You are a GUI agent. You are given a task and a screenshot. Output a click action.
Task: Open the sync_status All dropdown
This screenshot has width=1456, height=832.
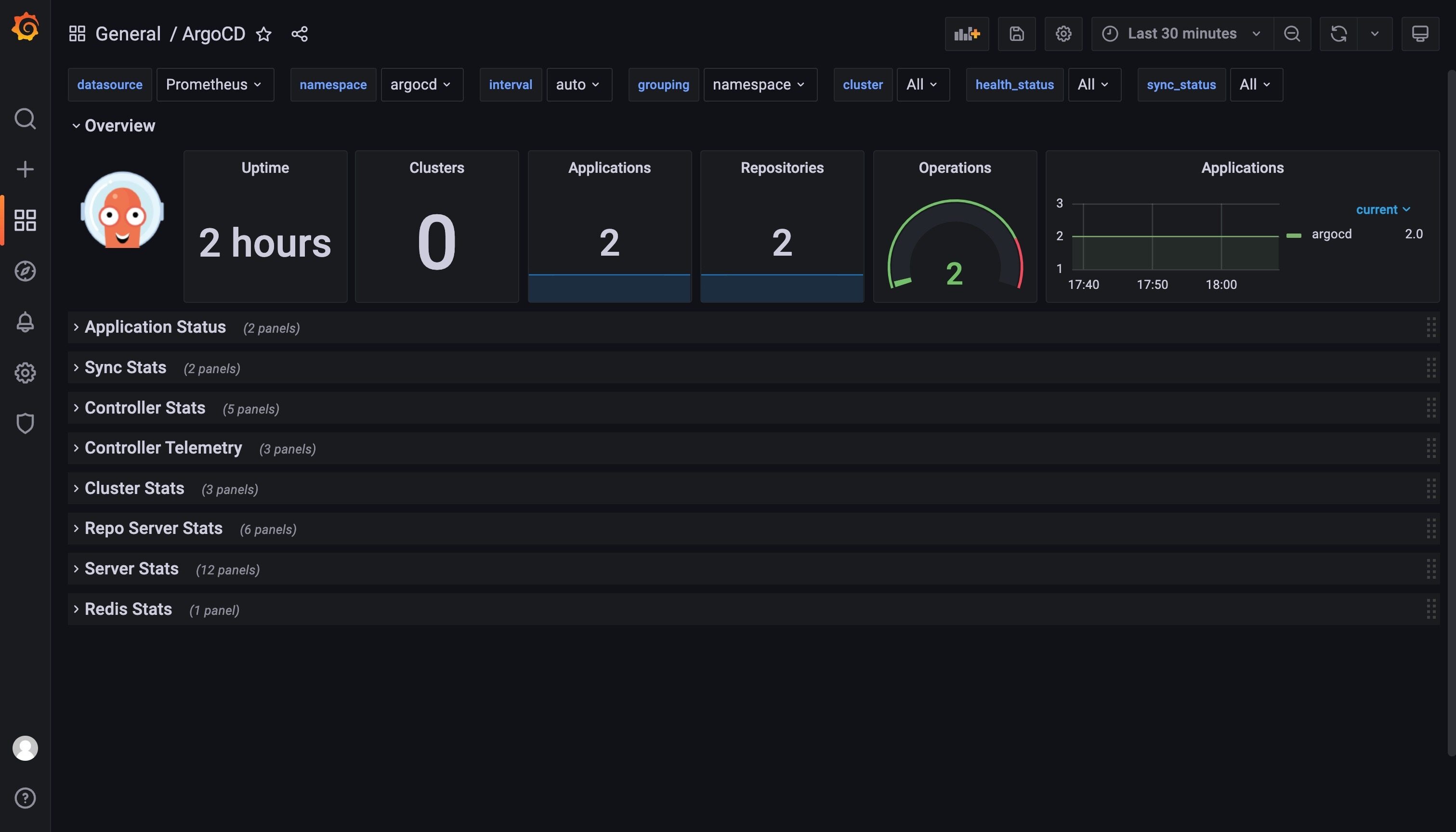coord(1256,85)
